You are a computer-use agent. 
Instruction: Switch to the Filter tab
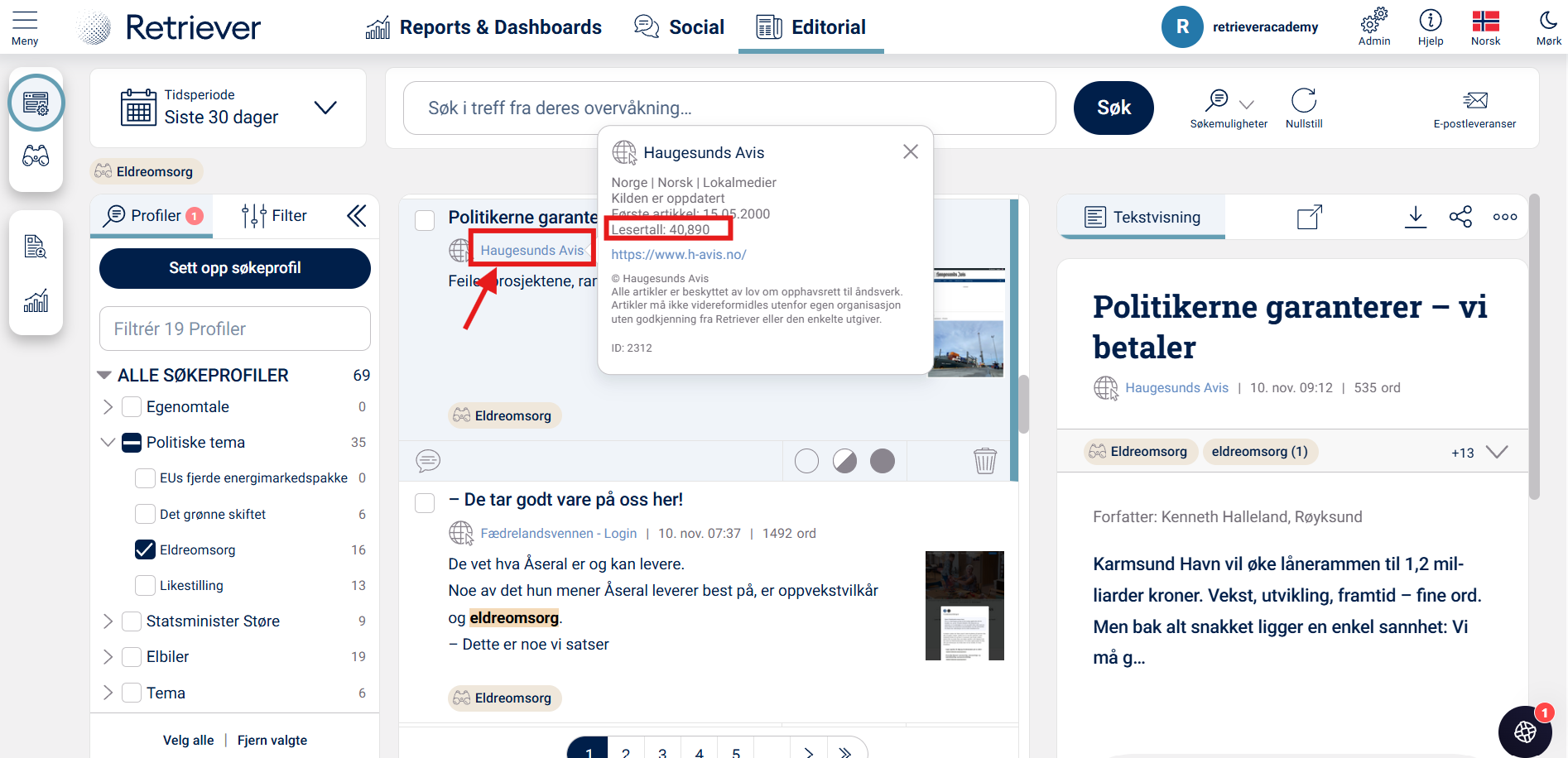tap(274, 216)
